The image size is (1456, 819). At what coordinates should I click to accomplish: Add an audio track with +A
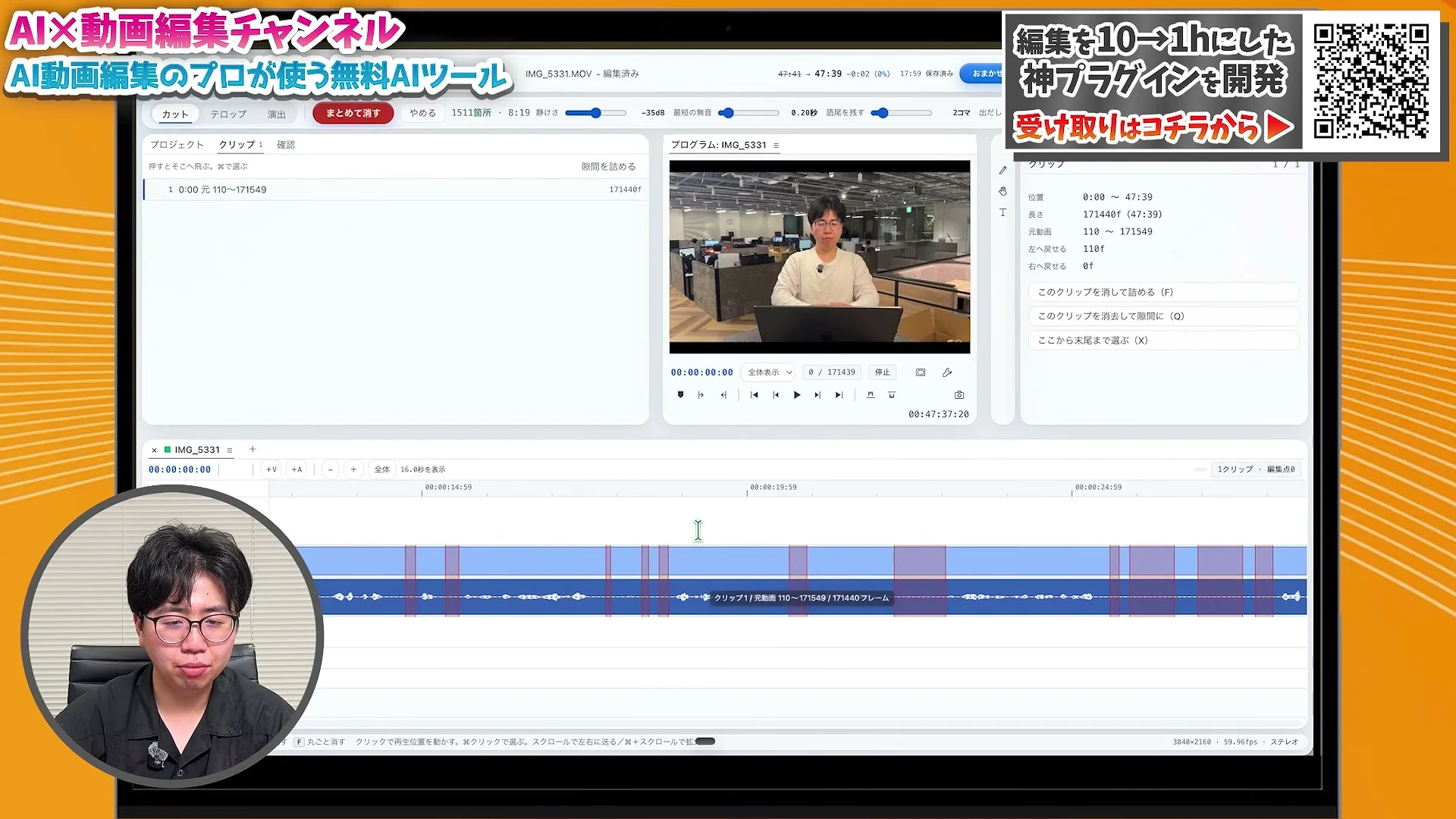click(x=297, y=469)
